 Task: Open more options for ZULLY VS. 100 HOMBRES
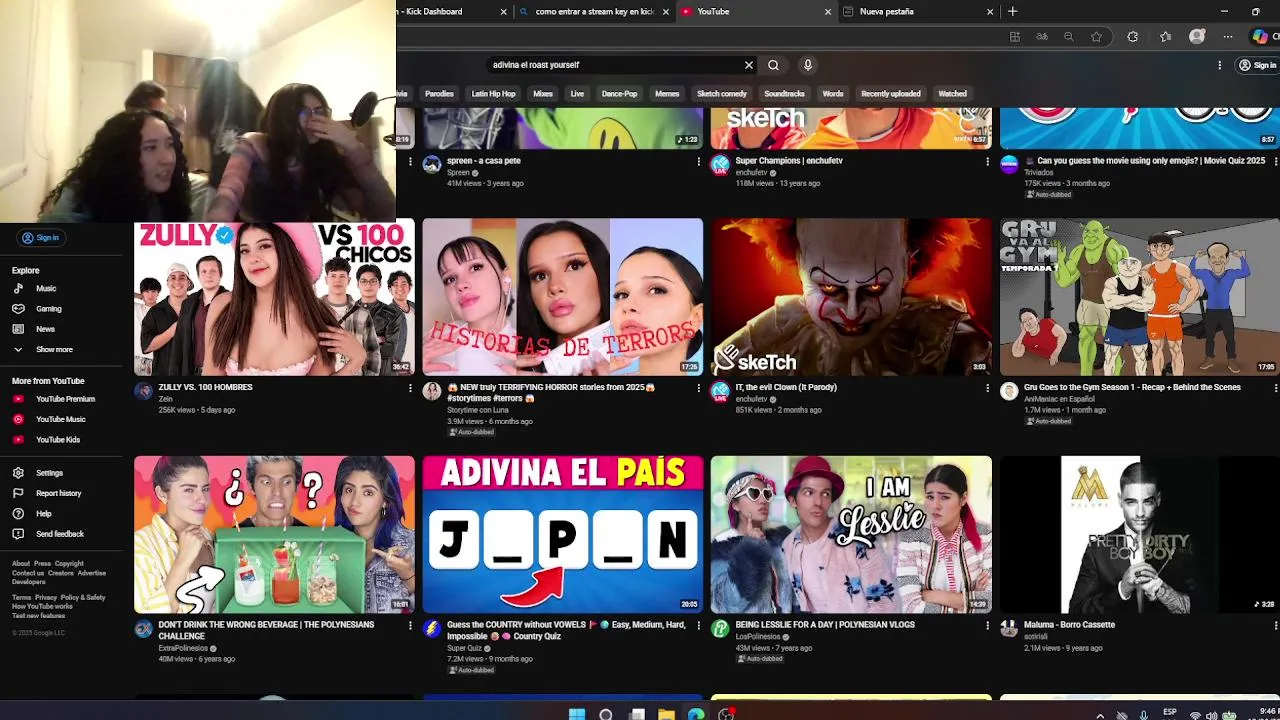tap(410, 388)
